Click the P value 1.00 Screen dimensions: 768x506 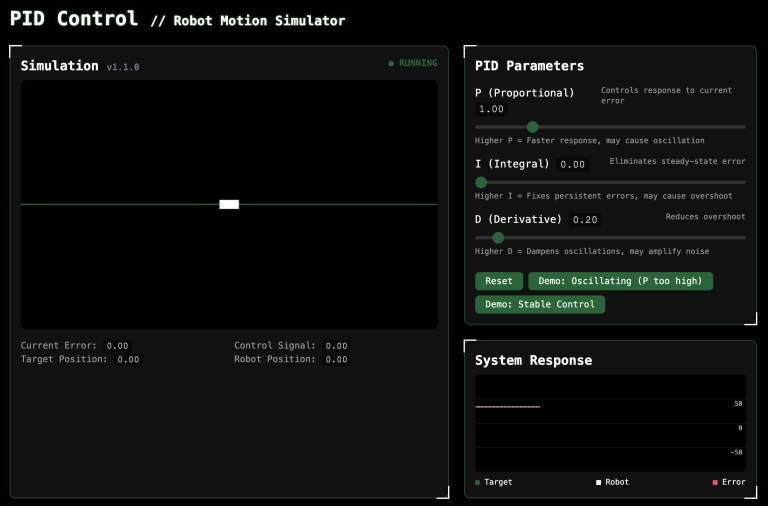click(491, 109)
